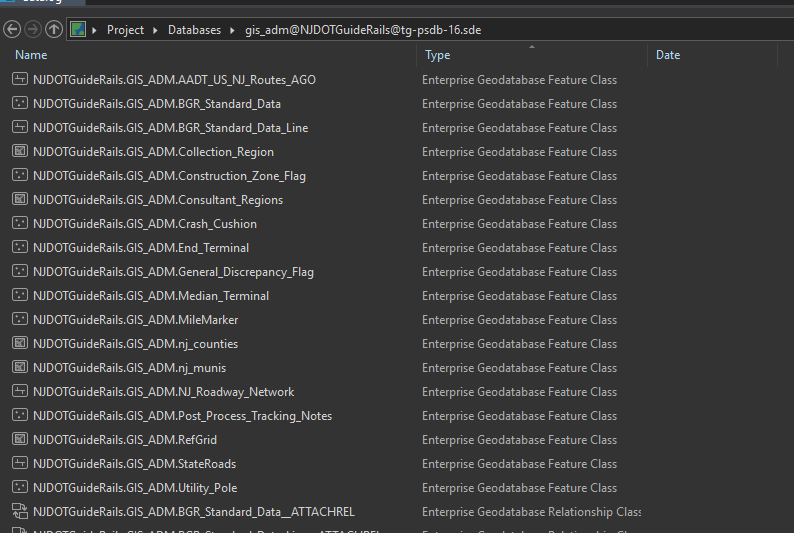Click point icon of Post_Process_Tracking_Notes
This screenshot has width=794, height=533.
pos(20,415)
